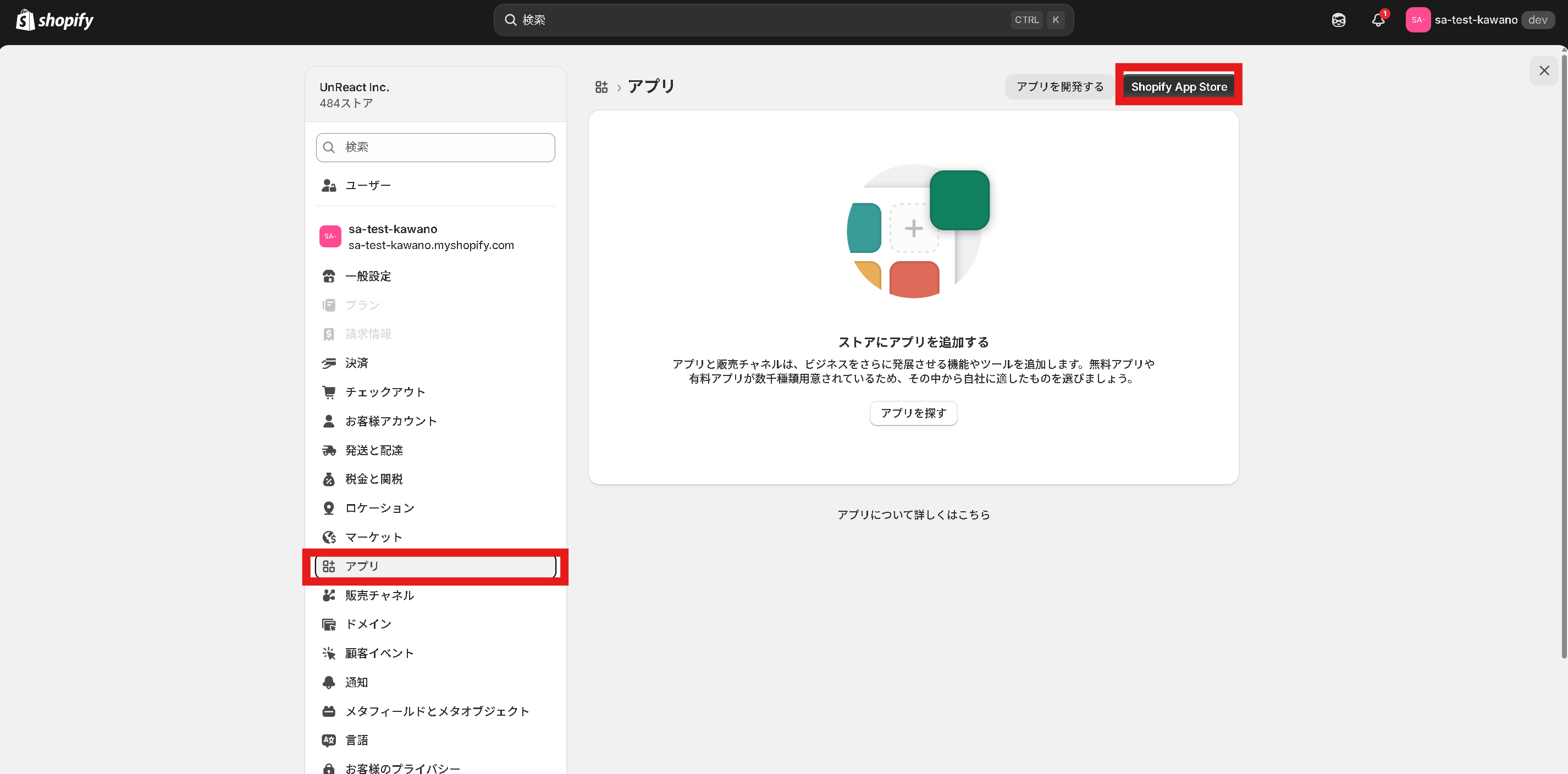Open ユーザー settings

(435, 185)
